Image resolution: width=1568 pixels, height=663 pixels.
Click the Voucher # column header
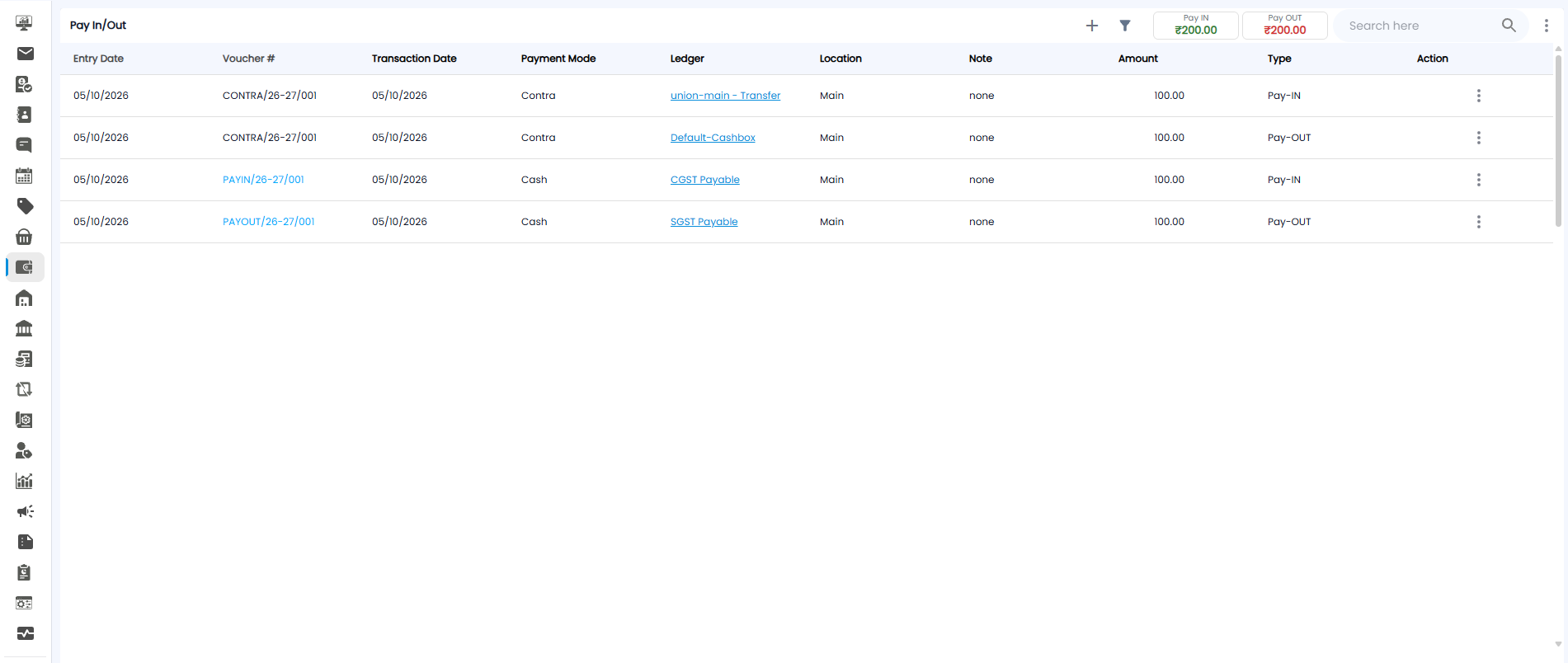(248, 59)
